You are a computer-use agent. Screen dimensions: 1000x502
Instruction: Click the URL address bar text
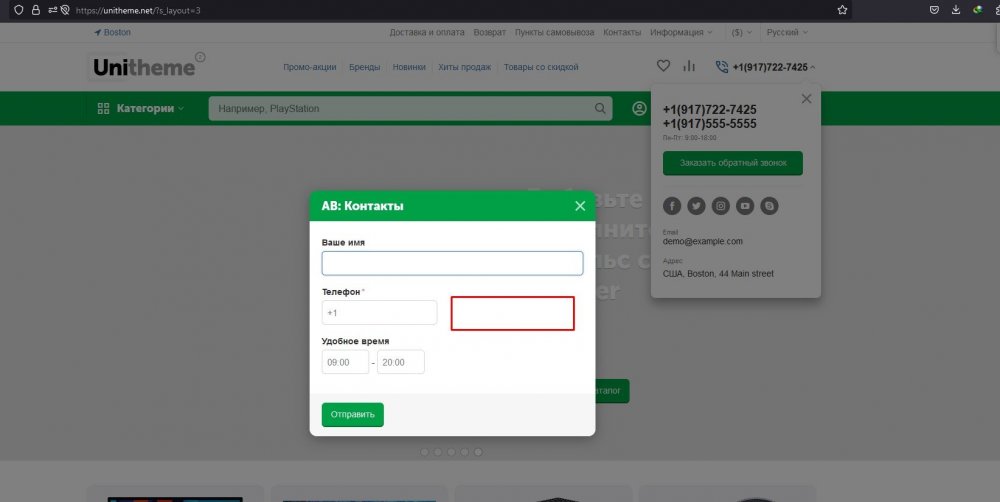(138, 10)
